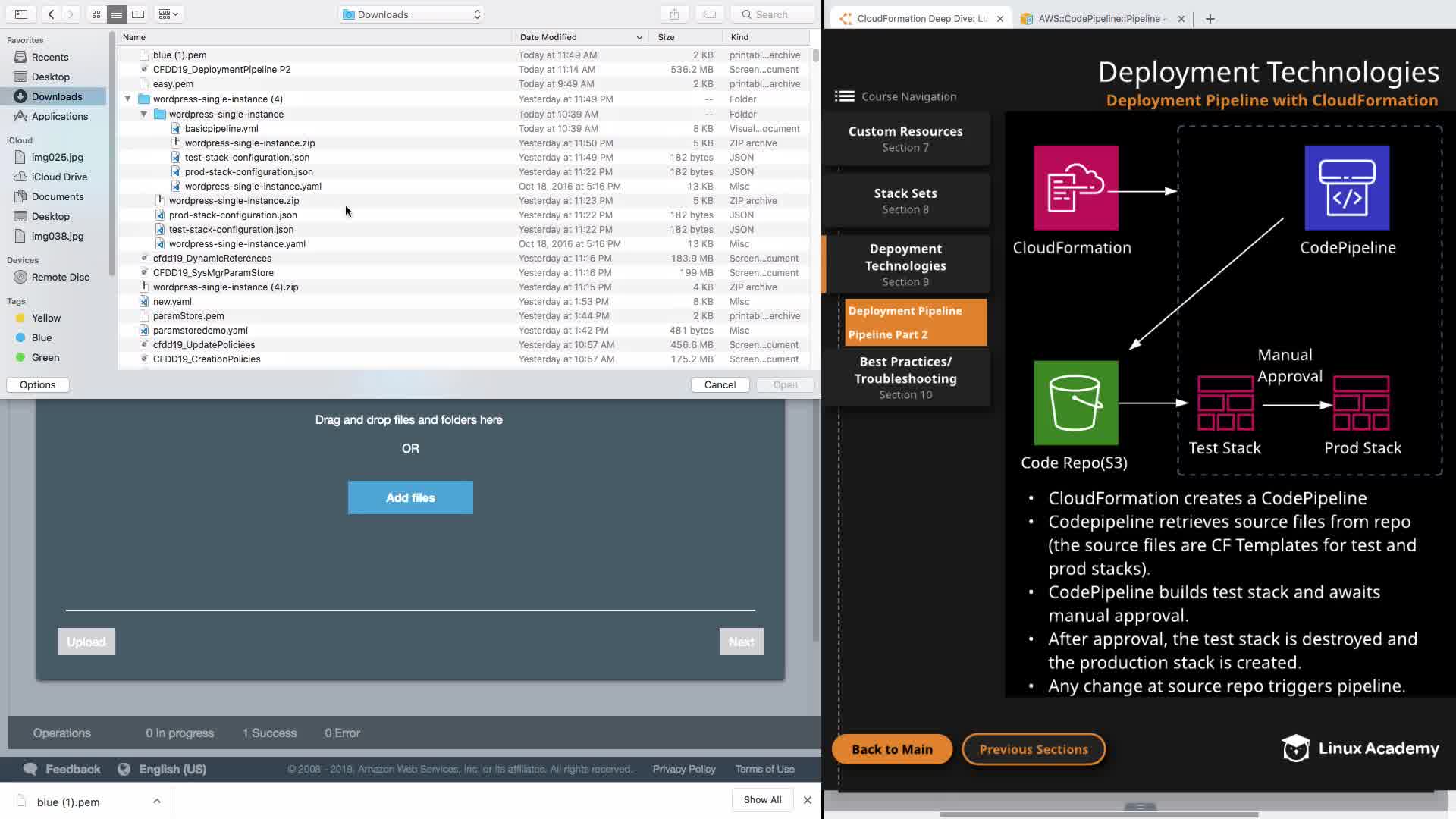Select the Yellow tag
Image resolution: width=1456 pixels, height=819 pixels.
pyautogui.click(x=45, y=318)
